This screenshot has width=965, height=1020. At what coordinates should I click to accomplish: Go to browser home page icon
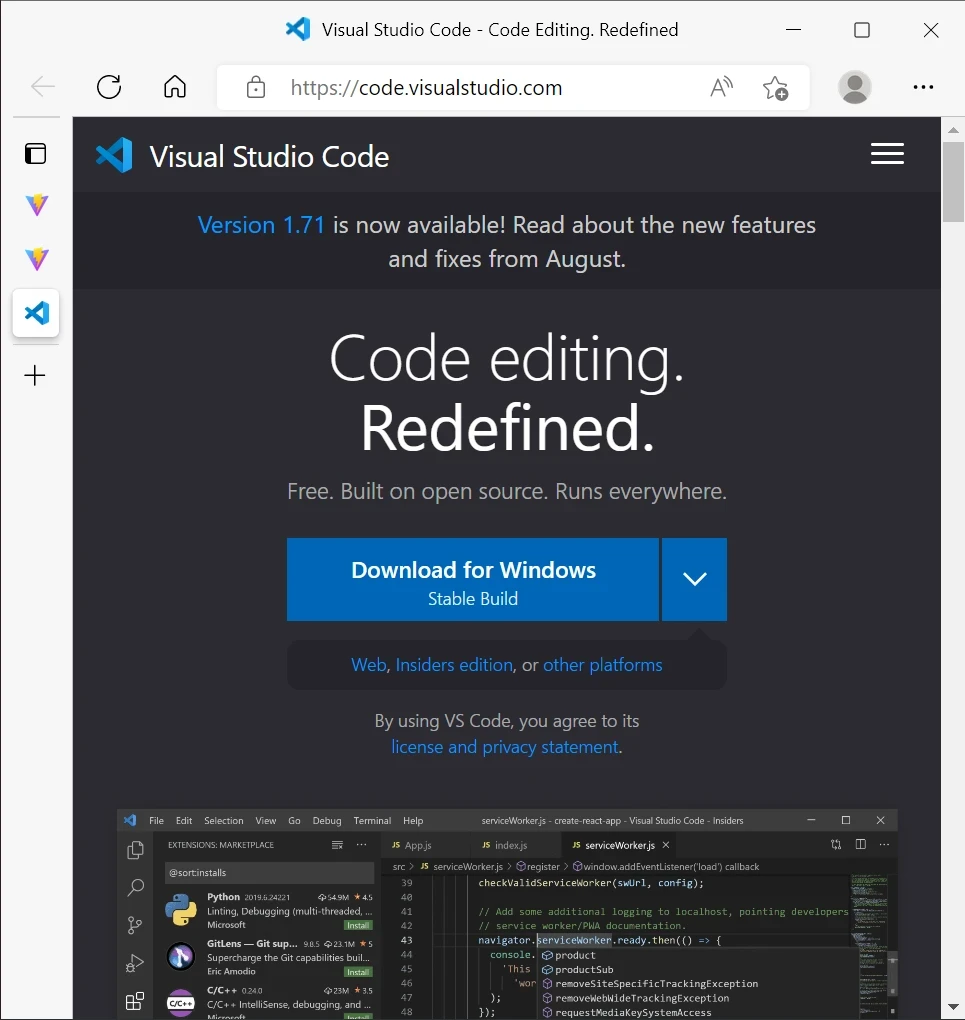click(174, 87)
